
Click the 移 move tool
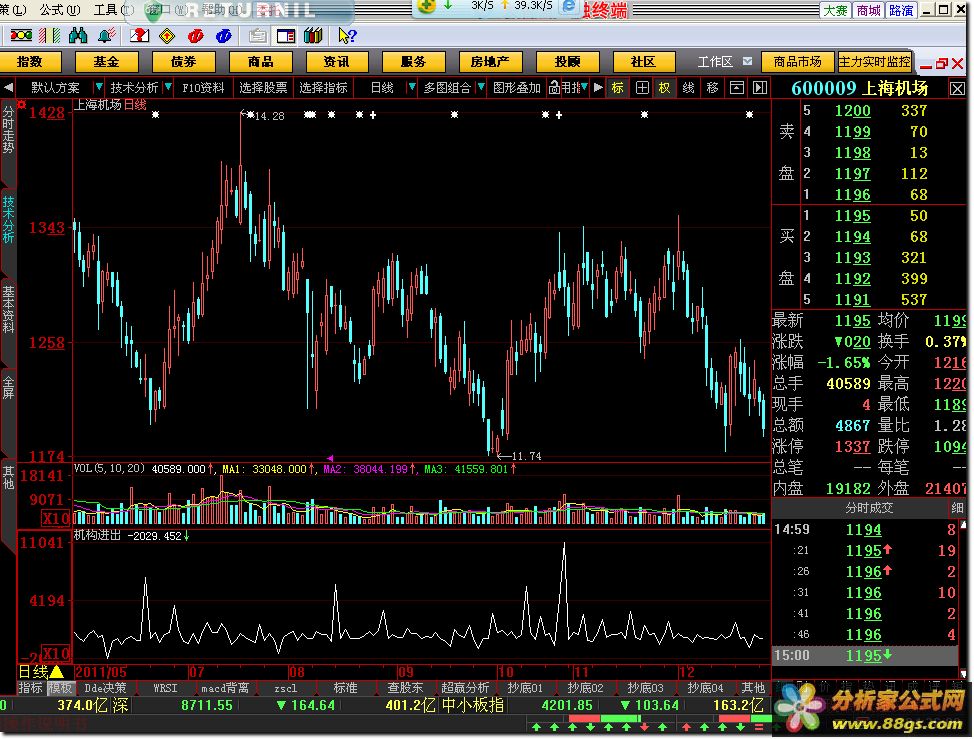tap(712, 88)
